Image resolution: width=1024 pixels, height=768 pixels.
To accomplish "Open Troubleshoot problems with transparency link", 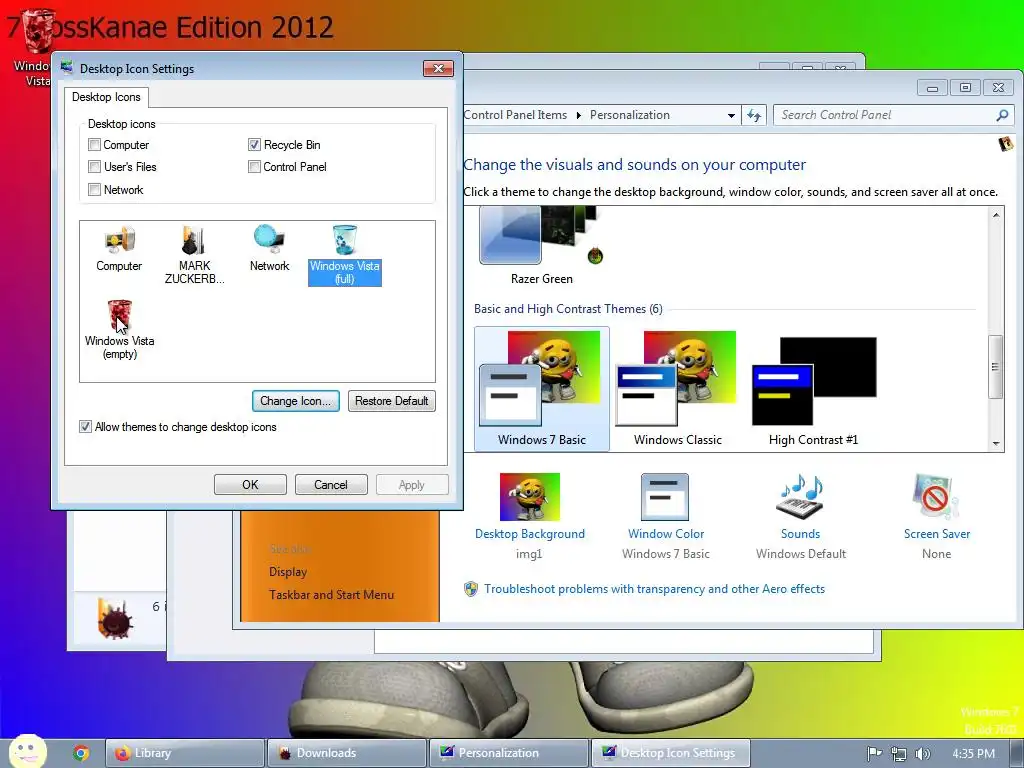I will pos(654,589).
